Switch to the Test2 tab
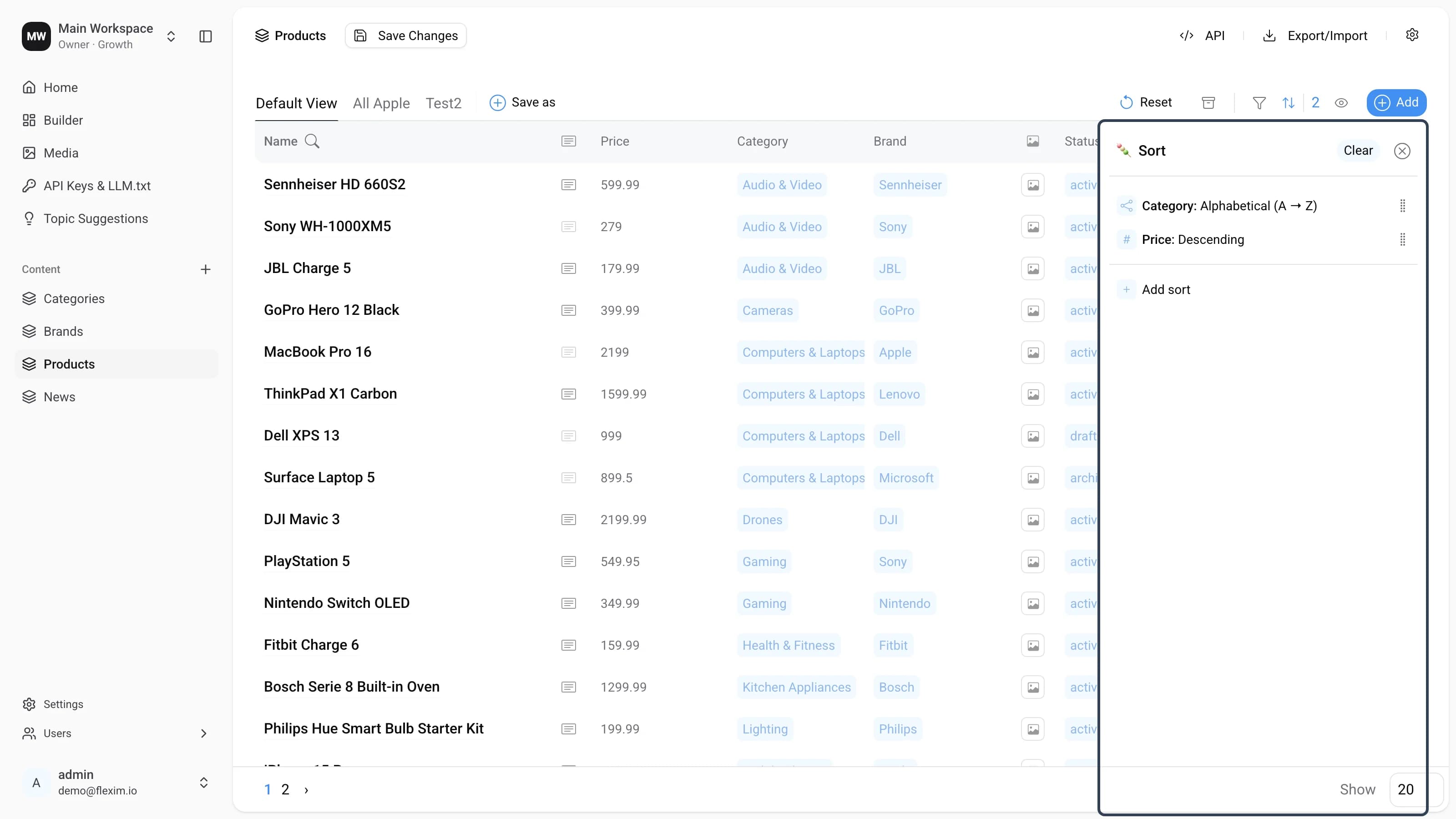The width and height of the screenshot is (1456, 819). (444, 103)
